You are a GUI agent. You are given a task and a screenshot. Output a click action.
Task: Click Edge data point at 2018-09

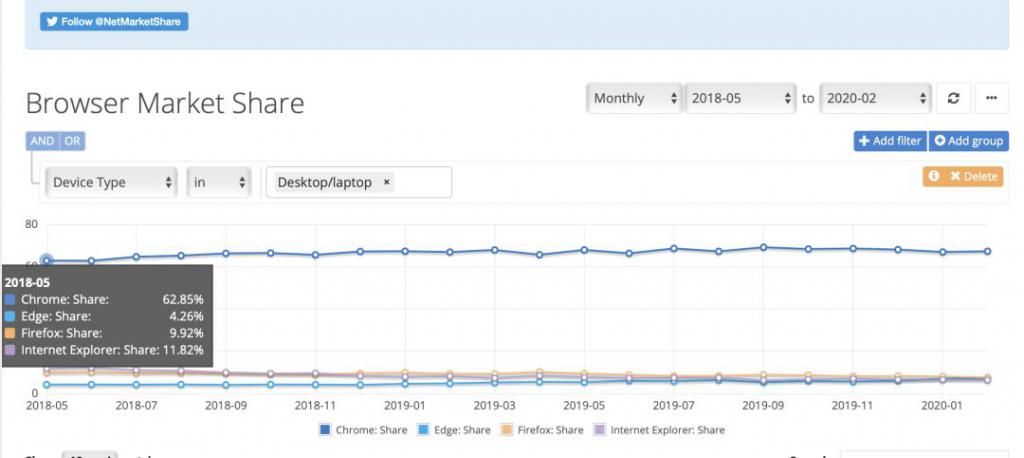click(x=226, y=385)
